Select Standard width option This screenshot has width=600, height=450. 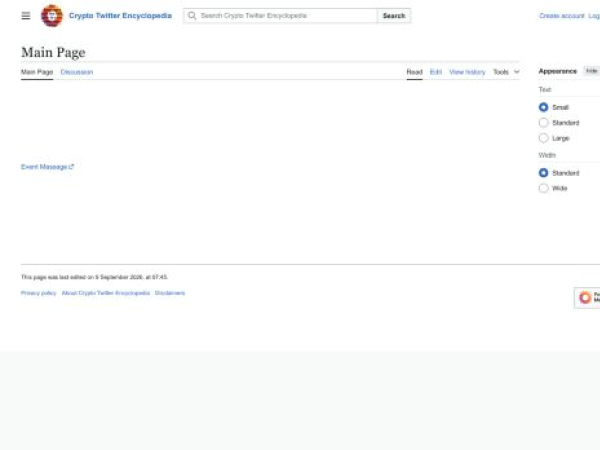(x=543, y=173)
